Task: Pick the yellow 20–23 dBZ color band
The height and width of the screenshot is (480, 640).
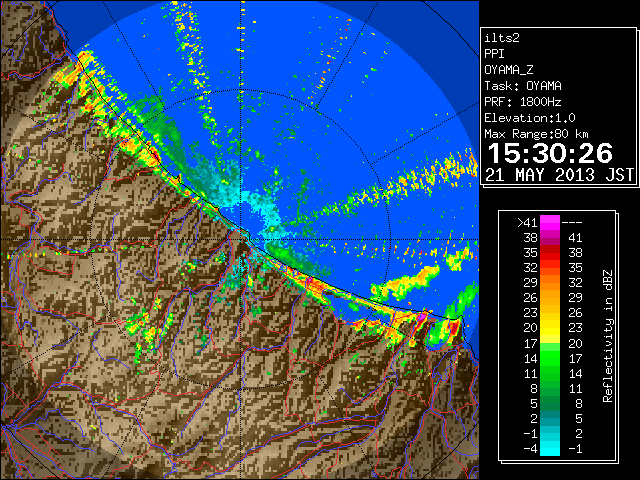Action: (x=550, y=328)
